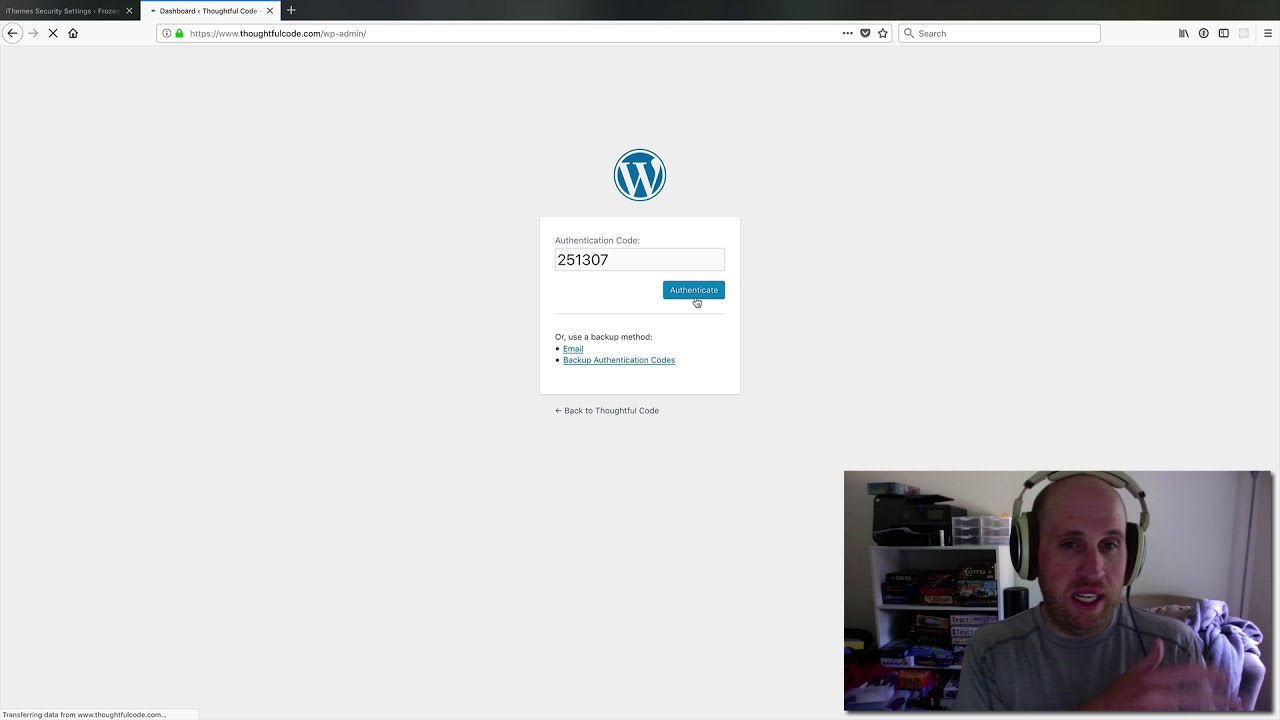This screenshot has width=1280, height=720.
Task: Open the Library panel
Action: 1183,33
